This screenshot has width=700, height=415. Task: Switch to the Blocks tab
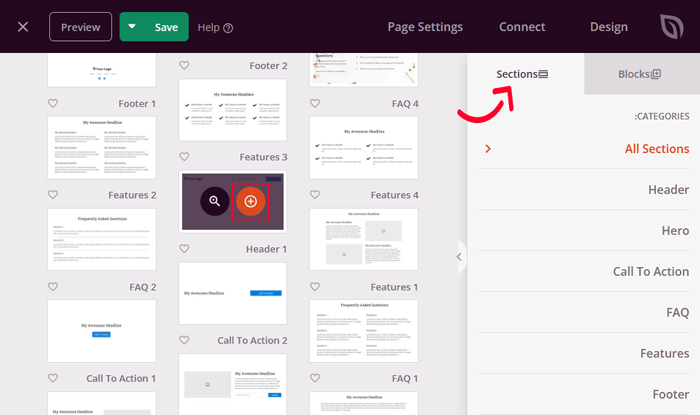pyautogui.click(x=640, y=74)
